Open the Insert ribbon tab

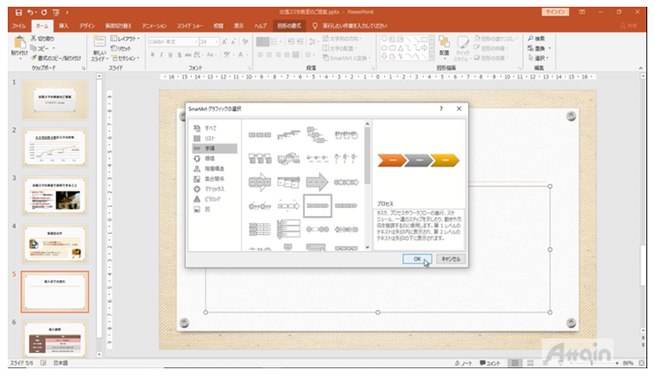coord(63,26)
